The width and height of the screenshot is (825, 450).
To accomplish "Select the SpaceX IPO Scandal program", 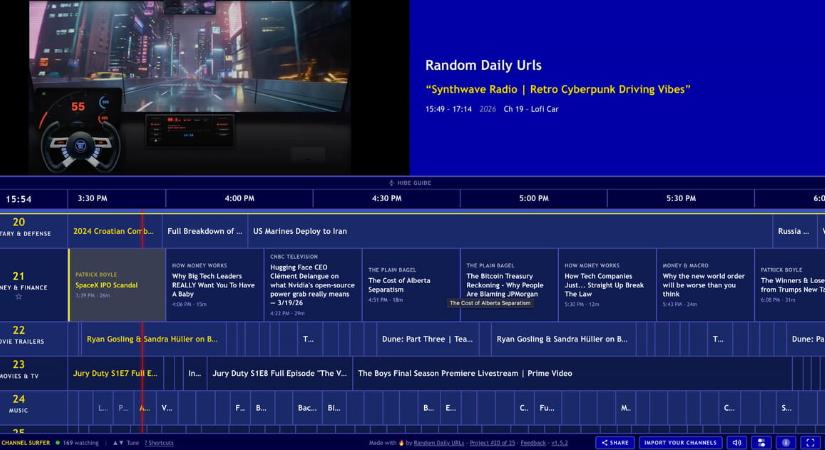I will [115, 285].
